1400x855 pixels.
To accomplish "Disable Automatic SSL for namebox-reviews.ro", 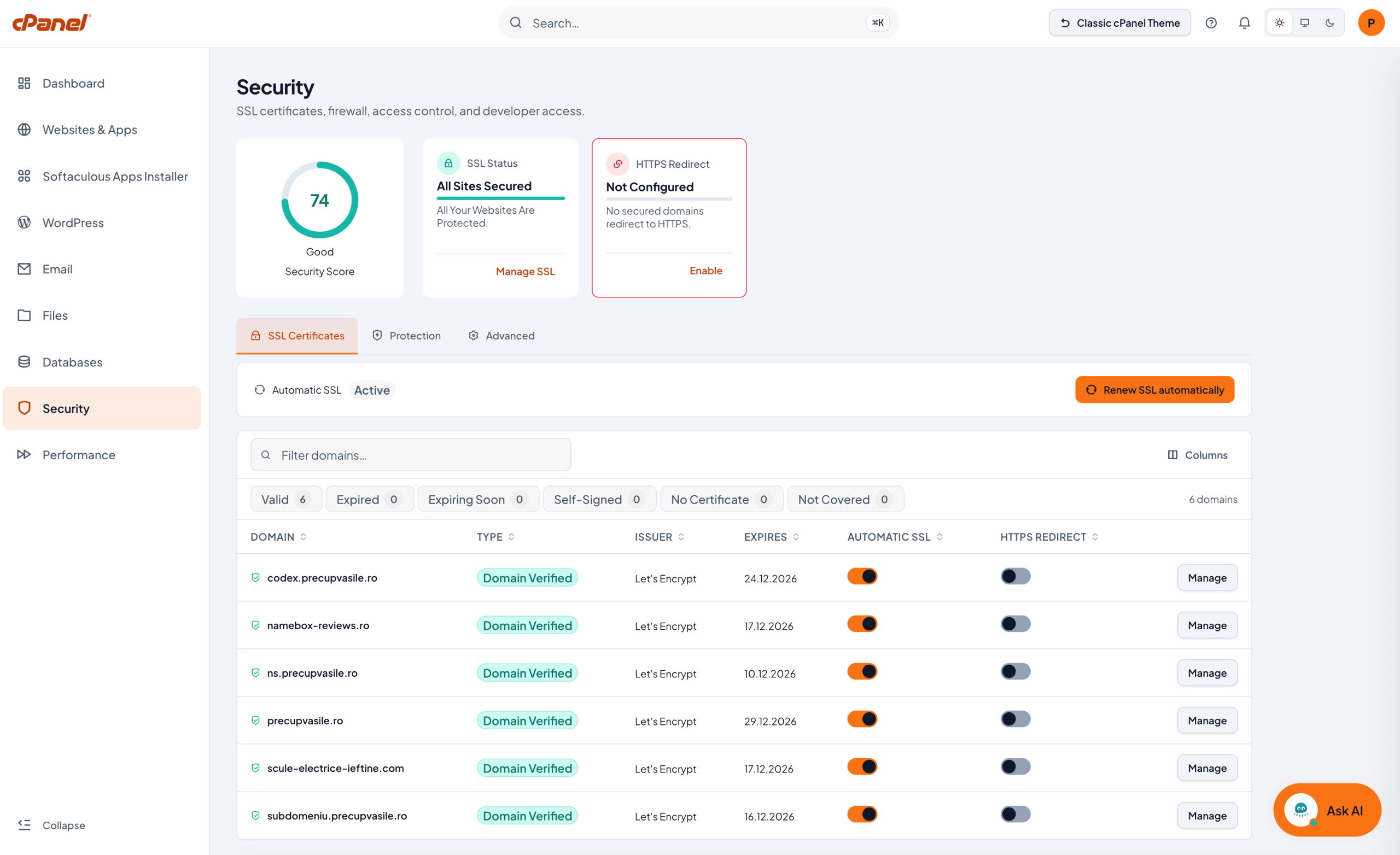I will tap(862, 624).
